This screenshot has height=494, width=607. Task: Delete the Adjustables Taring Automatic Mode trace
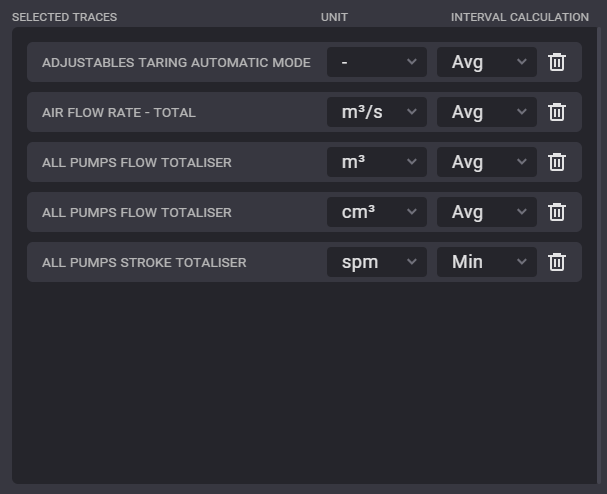557,62
